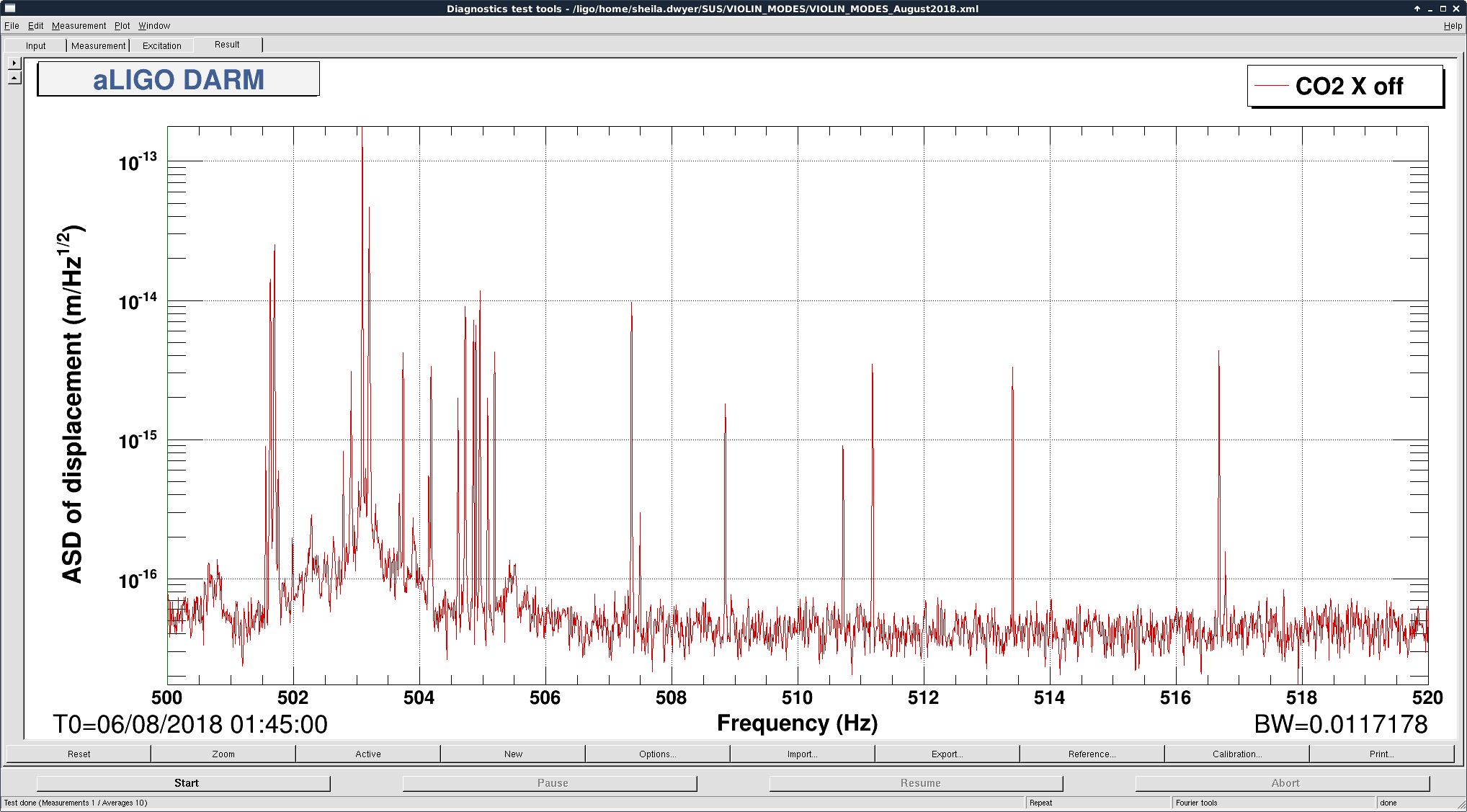Click the up-arrow shade window icon

pos(1417,9)
